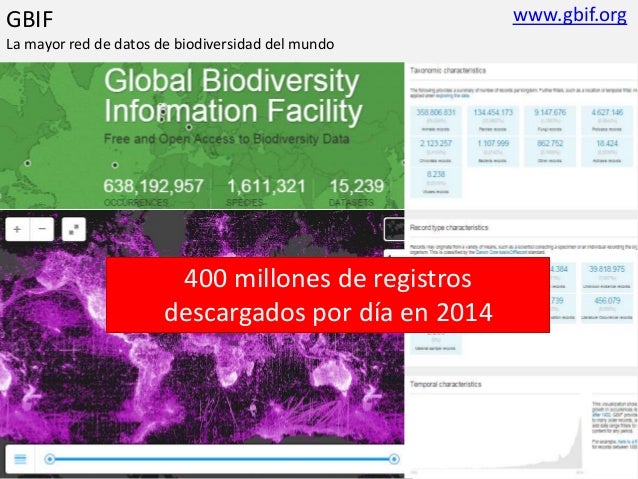The height and width of the screenshot is (479, 638).
Task: Click the GBIF slide title
Action: coord(30,19)
